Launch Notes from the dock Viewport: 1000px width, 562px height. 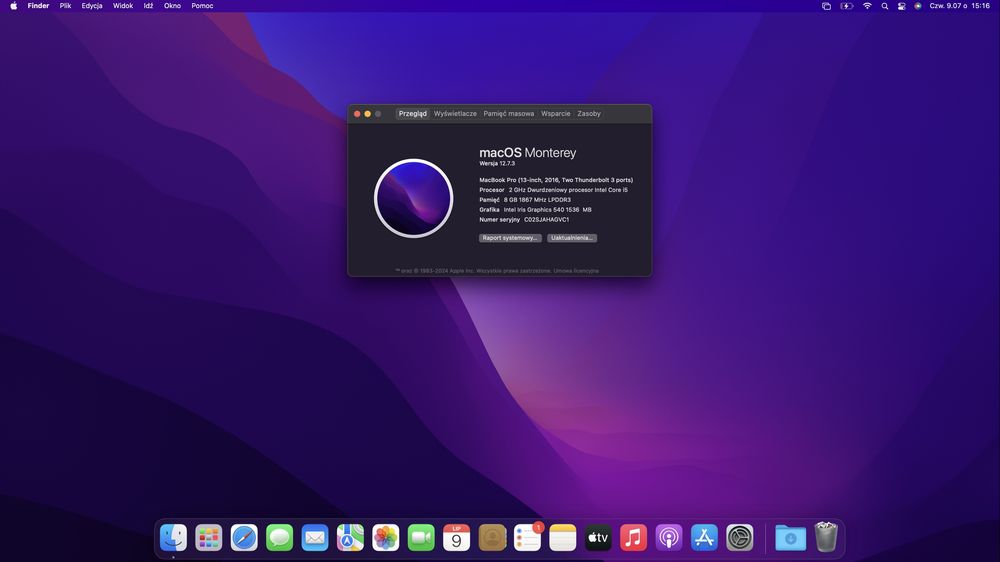(562, 538)
